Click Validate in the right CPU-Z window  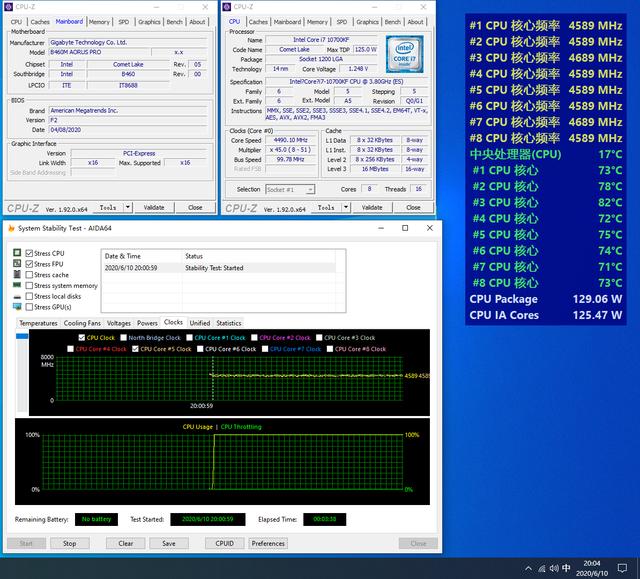pyautogui.click(x=372, y=207)
